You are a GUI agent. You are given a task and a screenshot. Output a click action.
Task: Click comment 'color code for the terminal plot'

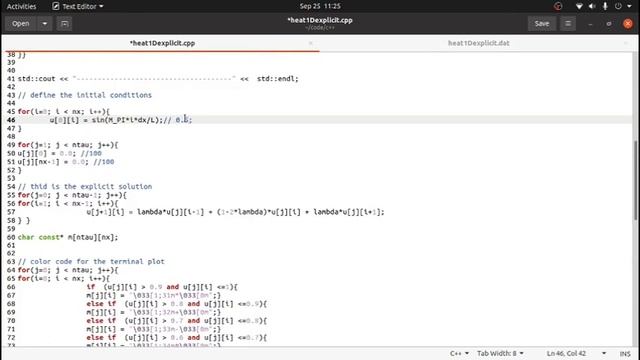tap(91, 262)
